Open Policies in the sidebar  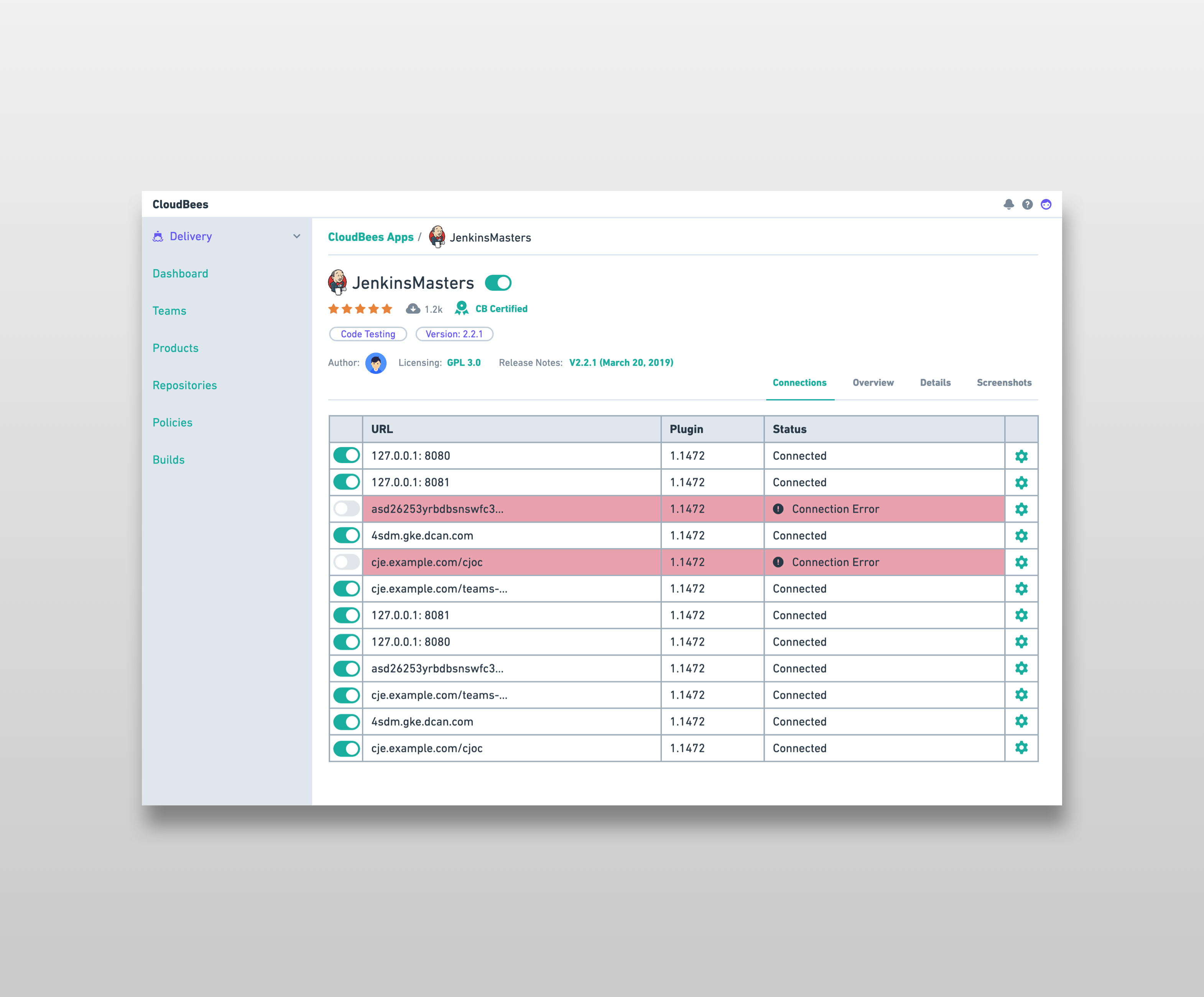point(173,423)
